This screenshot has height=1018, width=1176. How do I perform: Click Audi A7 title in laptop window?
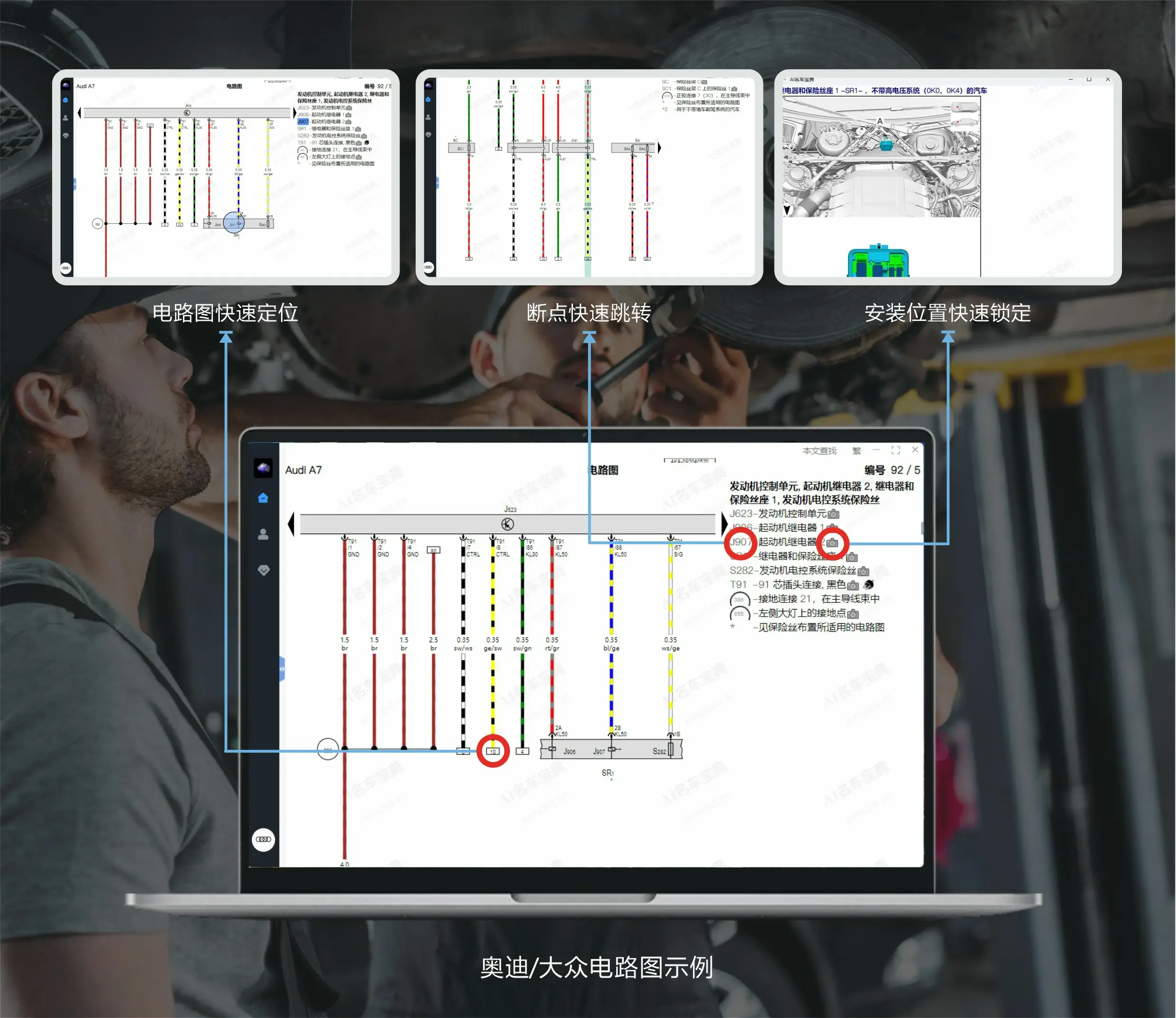tap(303, 470)
